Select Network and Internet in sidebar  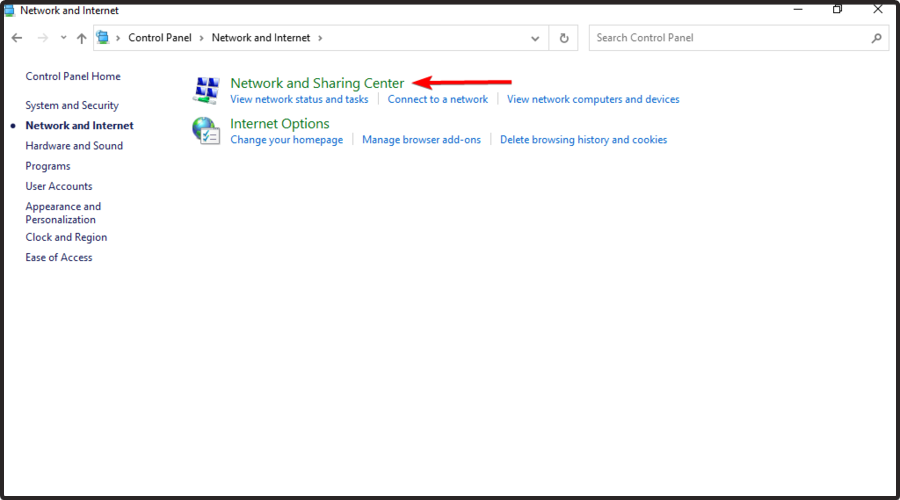tap(79, 125)
